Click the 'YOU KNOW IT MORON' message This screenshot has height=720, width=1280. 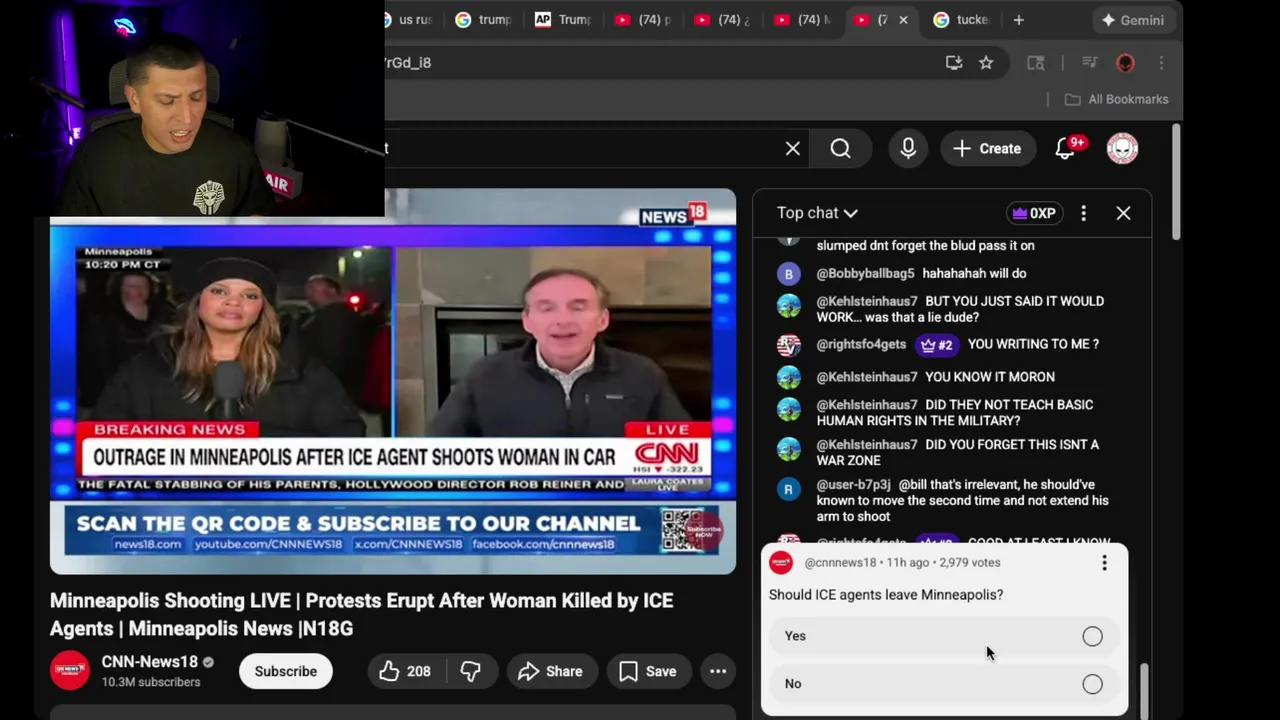pyautogui.click(x=990, y=377)
